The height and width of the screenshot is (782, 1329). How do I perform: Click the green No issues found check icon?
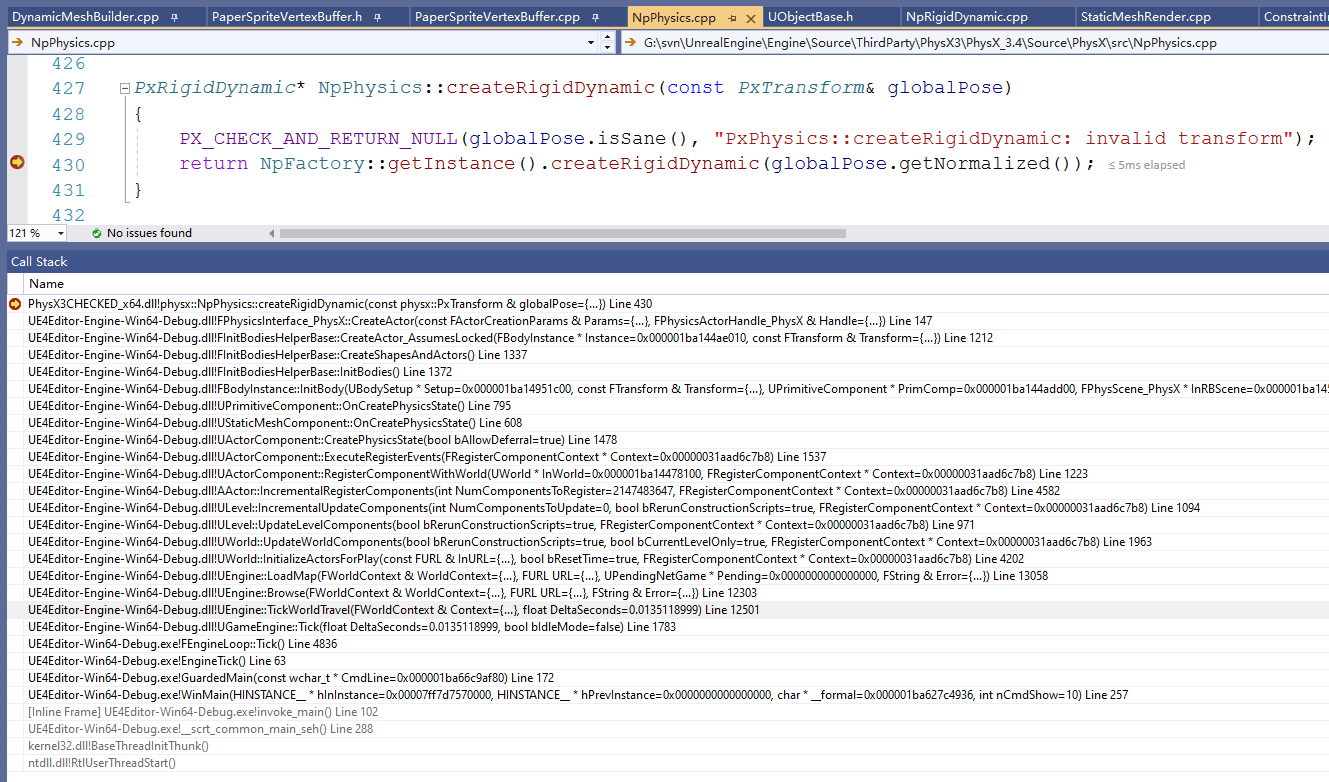pyautogui.click(x=96, y=233)
